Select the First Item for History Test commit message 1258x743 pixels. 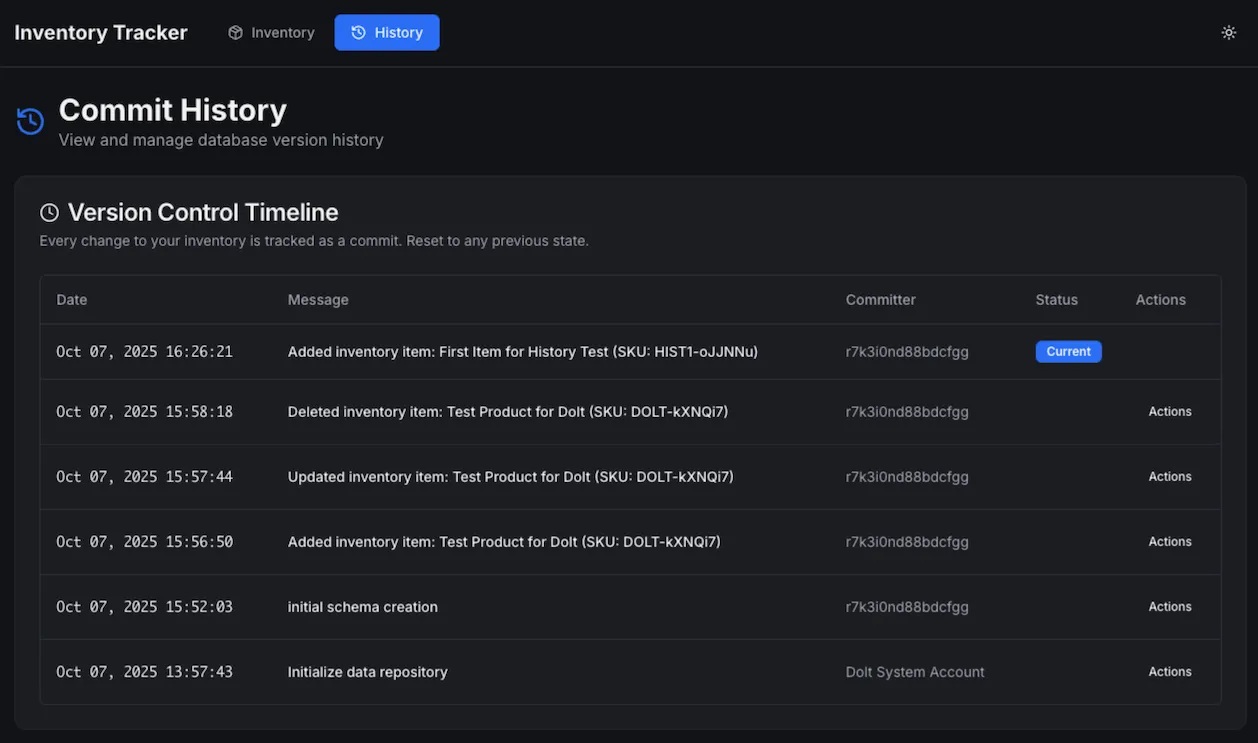click(522, 352)
